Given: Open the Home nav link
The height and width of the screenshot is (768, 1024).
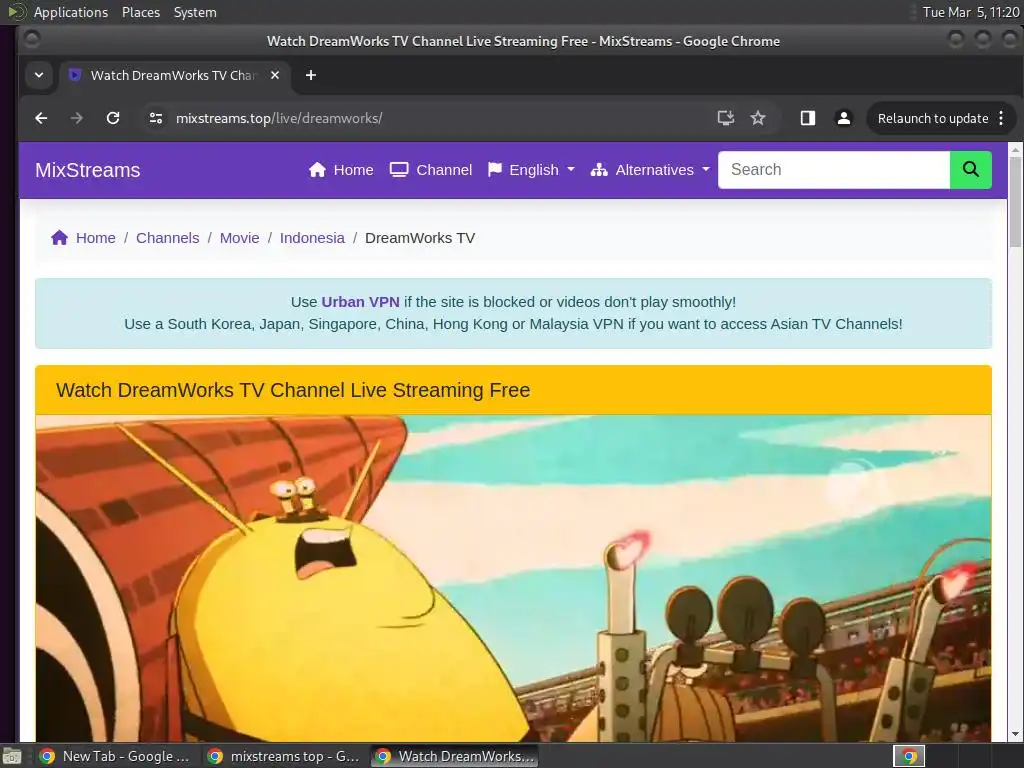Looking at the screenshot, I should 341,170.
